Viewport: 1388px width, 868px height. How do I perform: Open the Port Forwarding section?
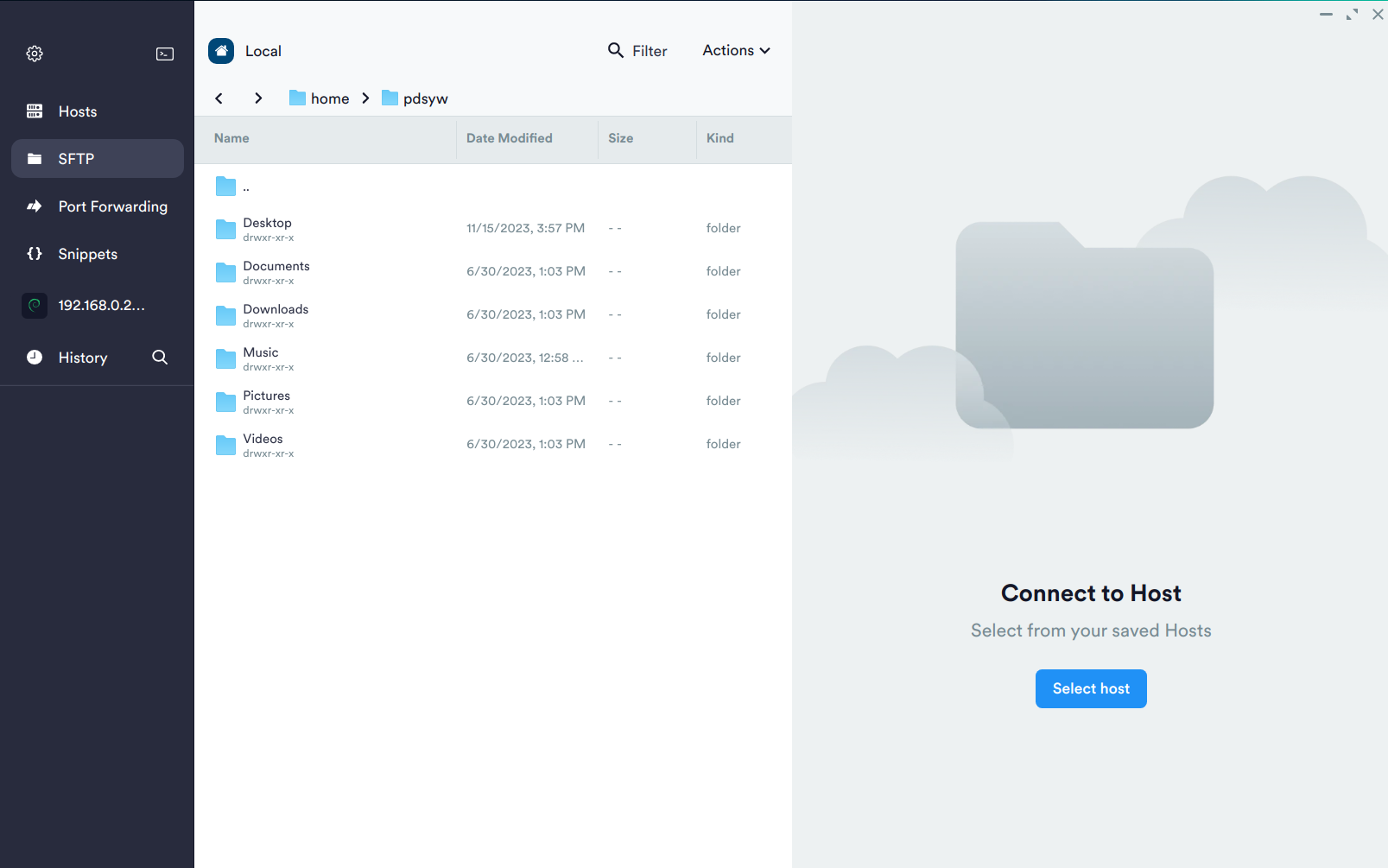(98, 206)
